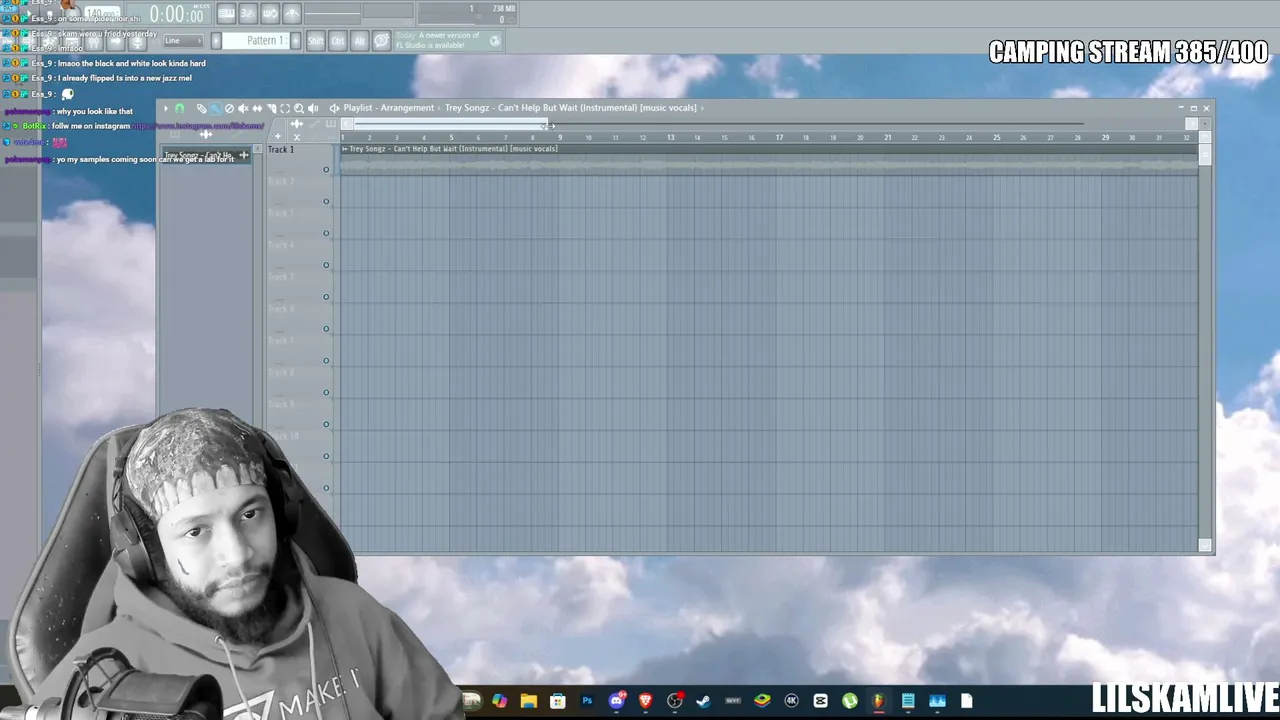Image resolution: width=1280 pixels, height=720 pixels.
Task: Open FL Studio from the taskbar
Action: pos(879,701)
